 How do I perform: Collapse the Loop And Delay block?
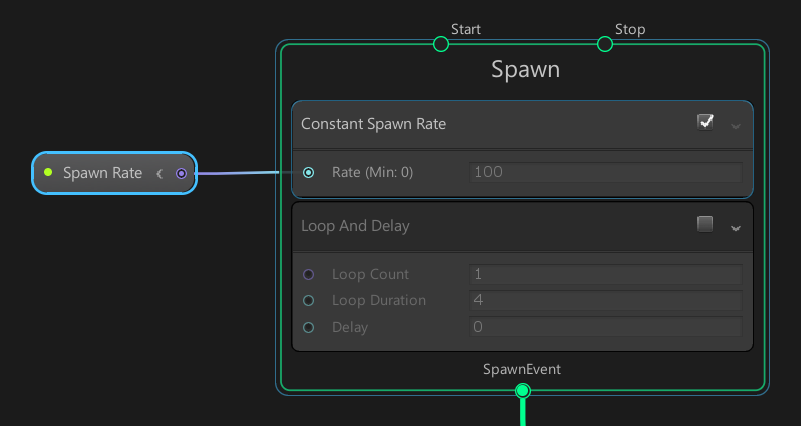tap(736, 228)
